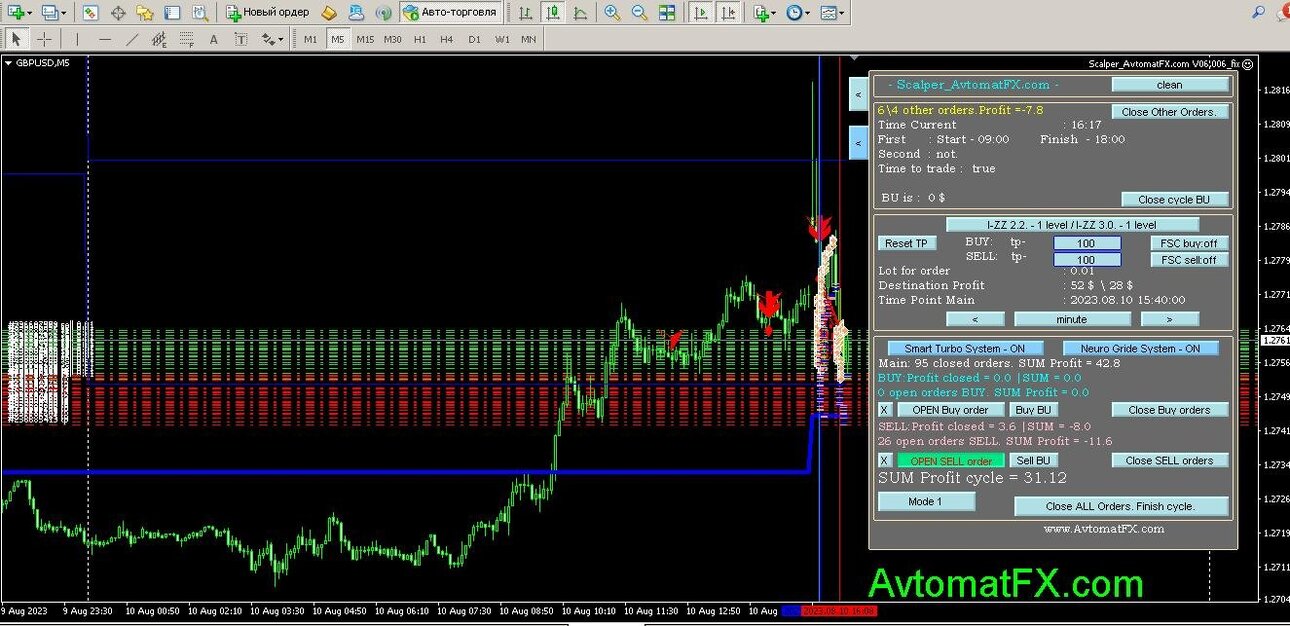Select the Trendline drawing tool
Screen dimensions: 1290x626
coord(132,39)
